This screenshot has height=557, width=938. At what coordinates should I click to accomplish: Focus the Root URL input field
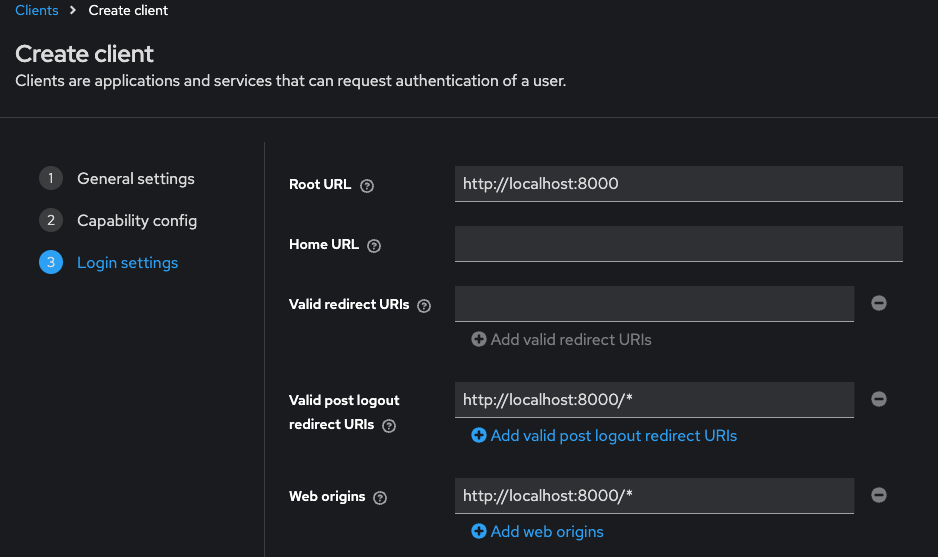pyautogui.click(x=678, y=184)
